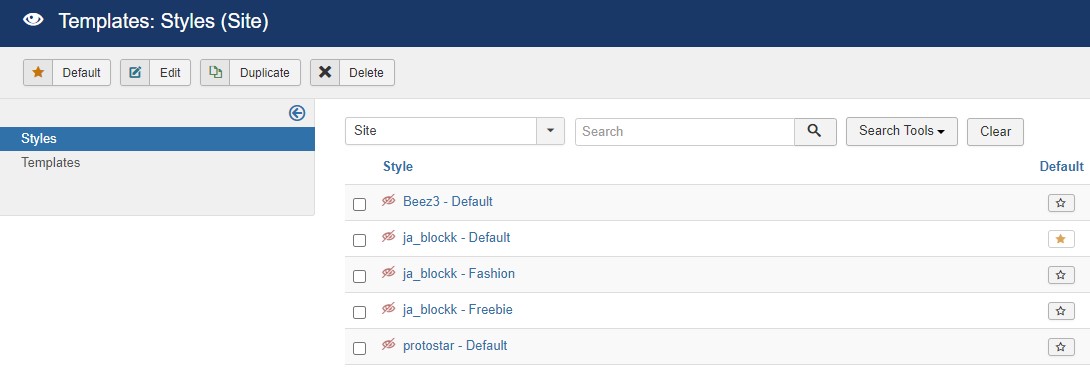Click into the Search input field
The width and height of the screenshot is (1090, 369).
(x=685, y=131)
